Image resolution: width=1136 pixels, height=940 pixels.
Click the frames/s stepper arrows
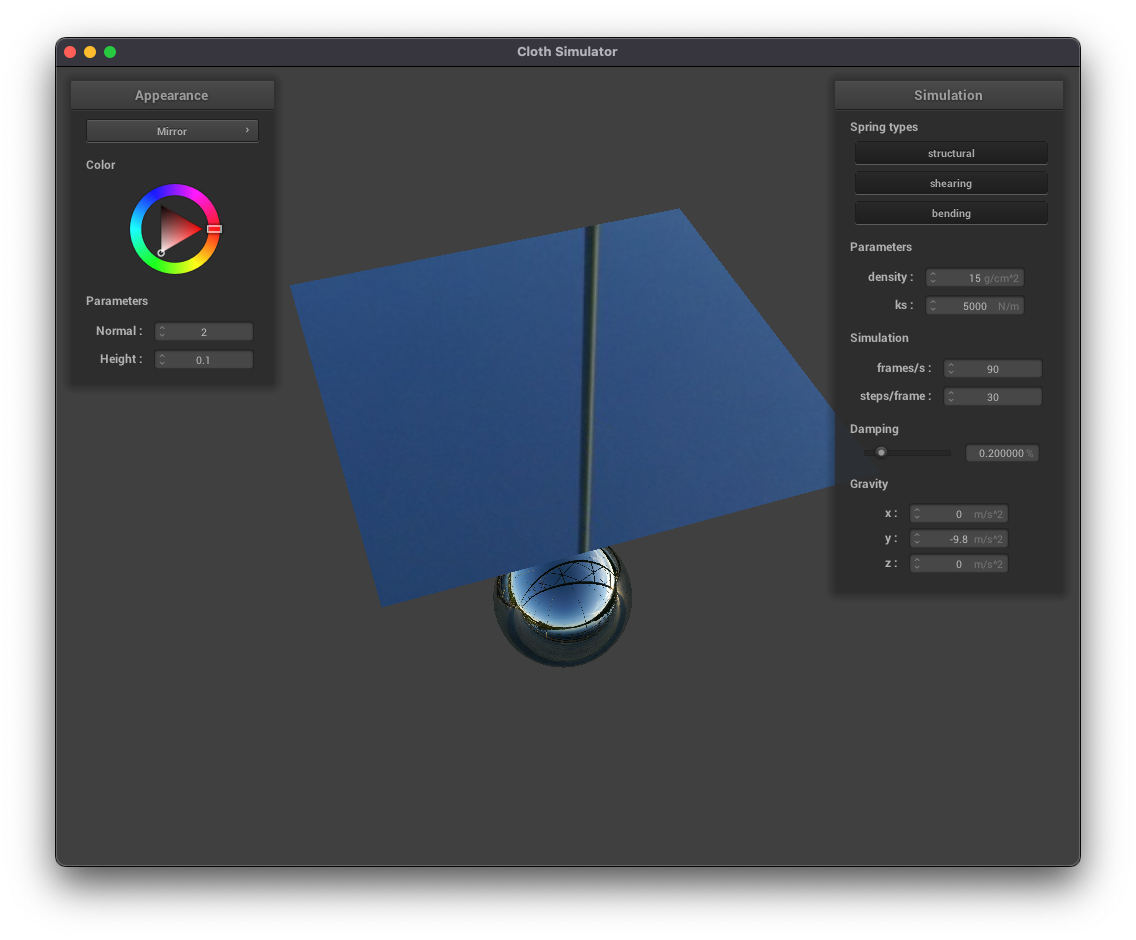click(x=951, y=369)
